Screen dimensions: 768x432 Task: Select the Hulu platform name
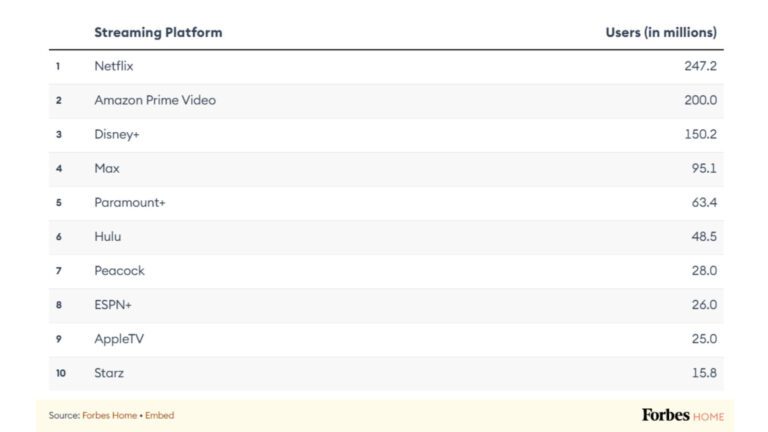tap(108, 237)
